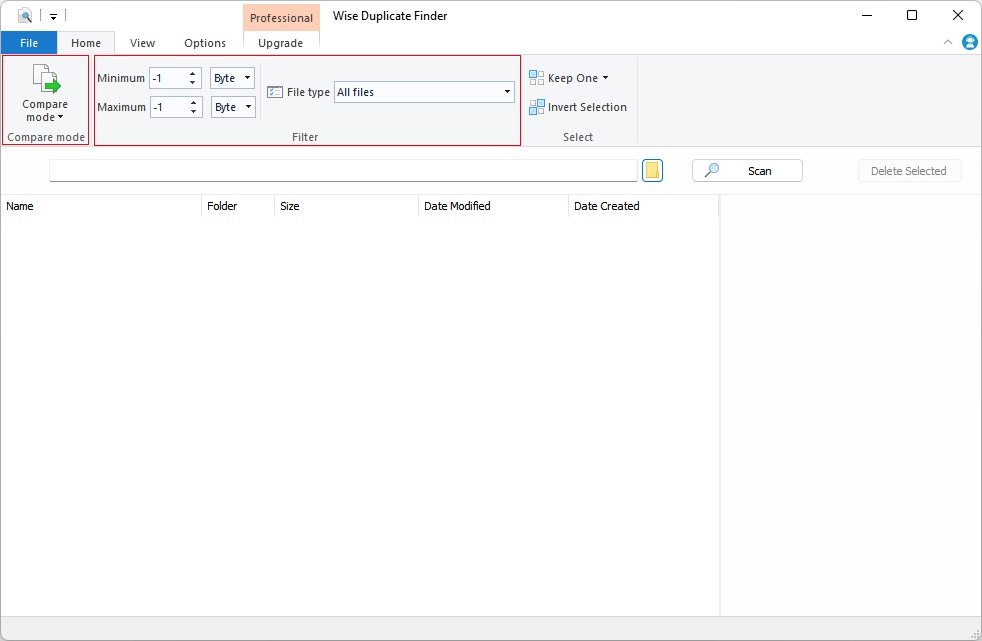Open the File menu

[x=29, y=43]
